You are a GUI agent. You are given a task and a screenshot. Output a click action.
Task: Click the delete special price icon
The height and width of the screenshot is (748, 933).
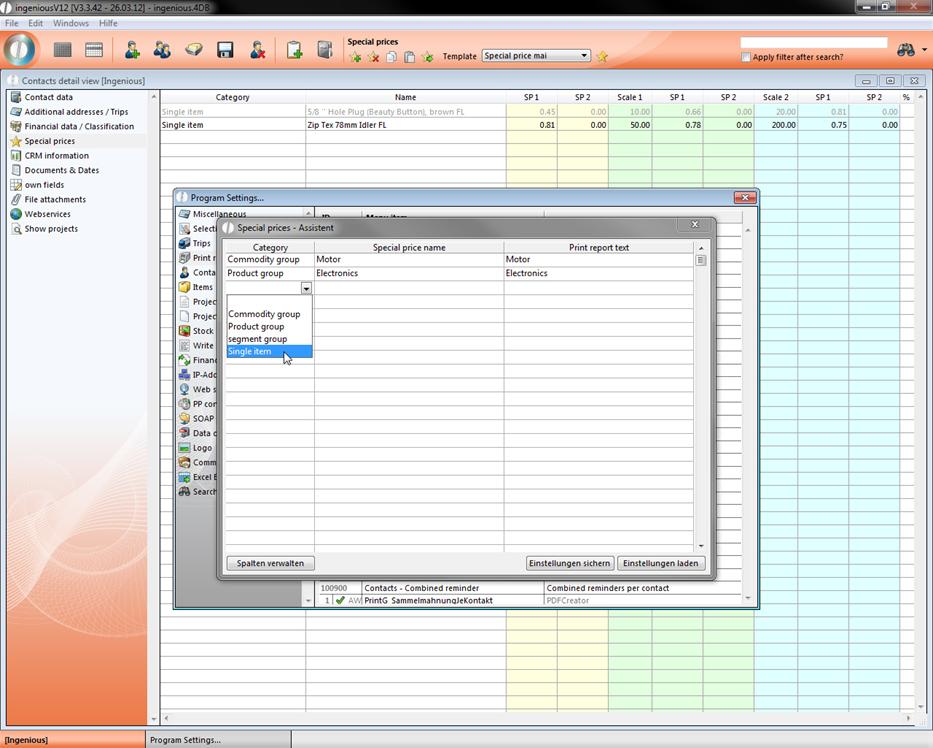click(x=373, y=57)
